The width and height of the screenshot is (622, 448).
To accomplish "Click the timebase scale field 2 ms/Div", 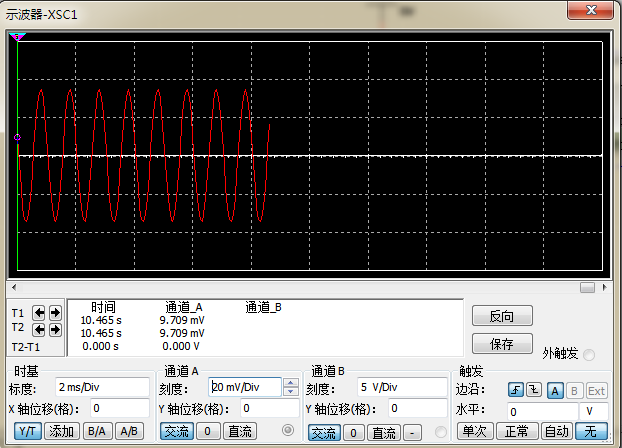I will click(102, 387).
